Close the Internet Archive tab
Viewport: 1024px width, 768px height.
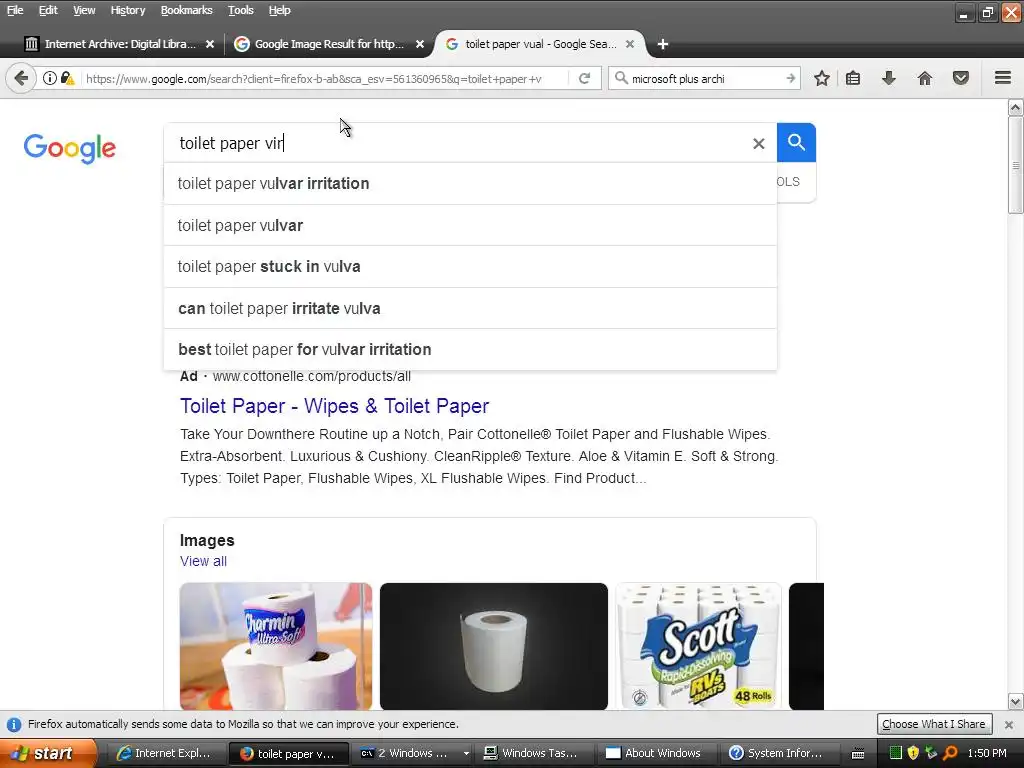[x=210, y=44]
